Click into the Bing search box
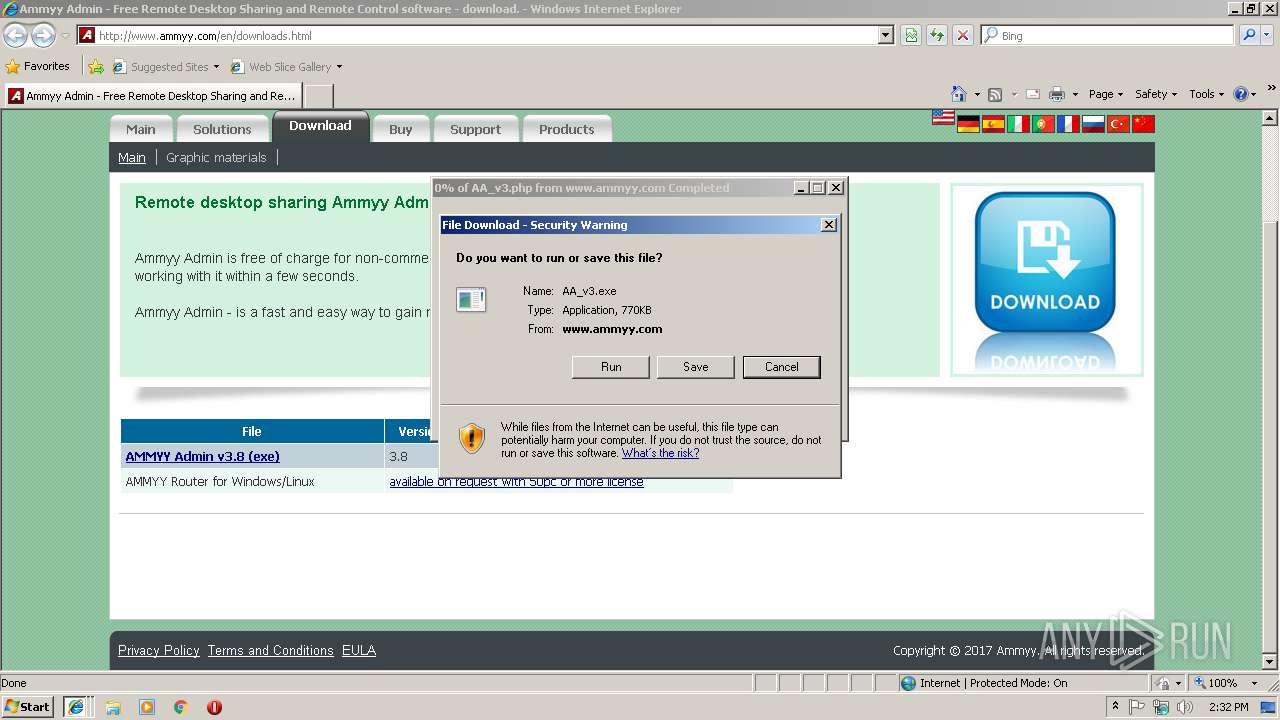1280x720 pixels. pos(1108,35)
